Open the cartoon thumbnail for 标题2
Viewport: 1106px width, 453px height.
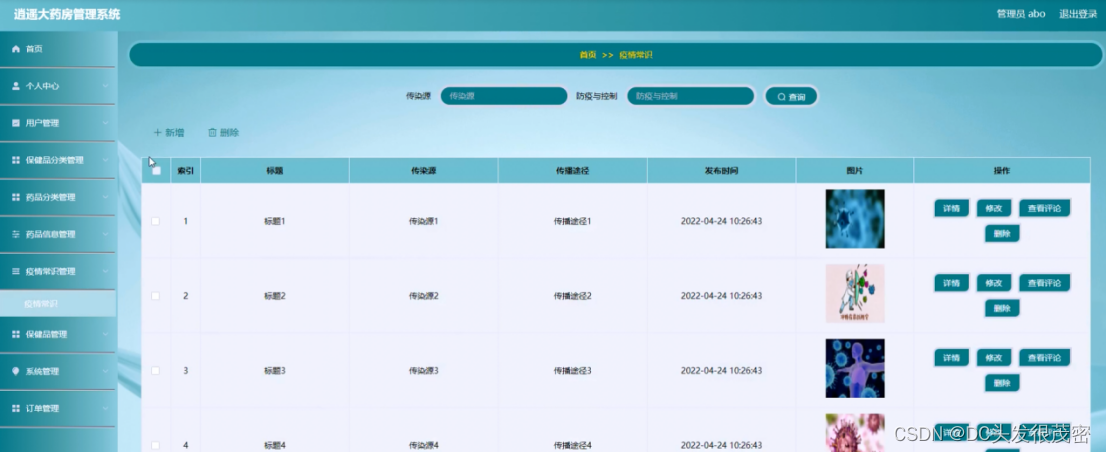coord(855,294)
